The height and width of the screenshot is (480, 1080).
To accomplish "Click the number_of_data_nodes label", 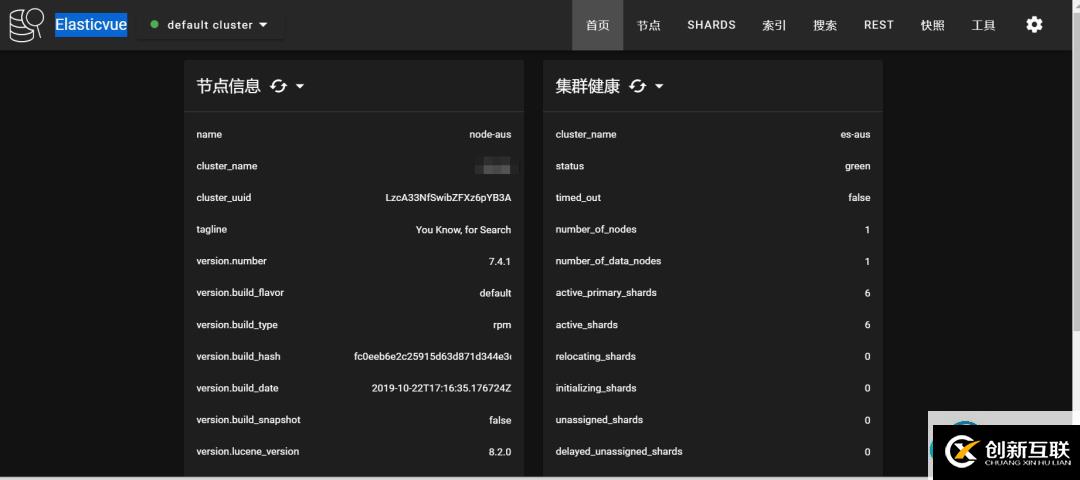I will click(608, 261).
